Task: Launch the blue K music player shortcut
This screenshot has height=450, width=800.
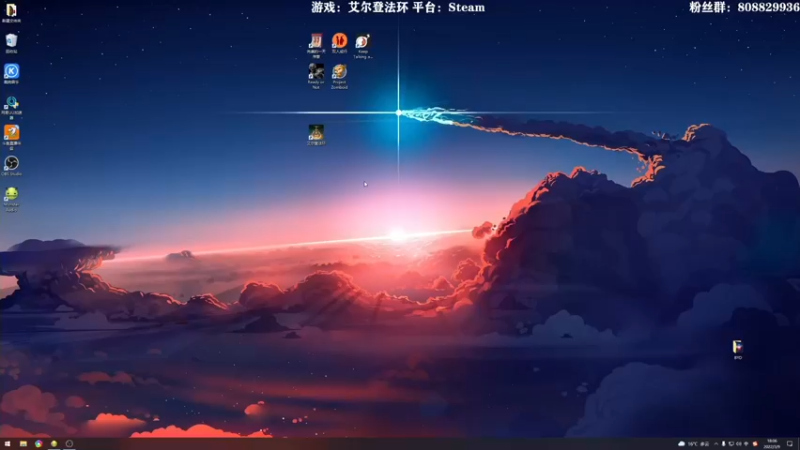Action: (x=11, y=73)
